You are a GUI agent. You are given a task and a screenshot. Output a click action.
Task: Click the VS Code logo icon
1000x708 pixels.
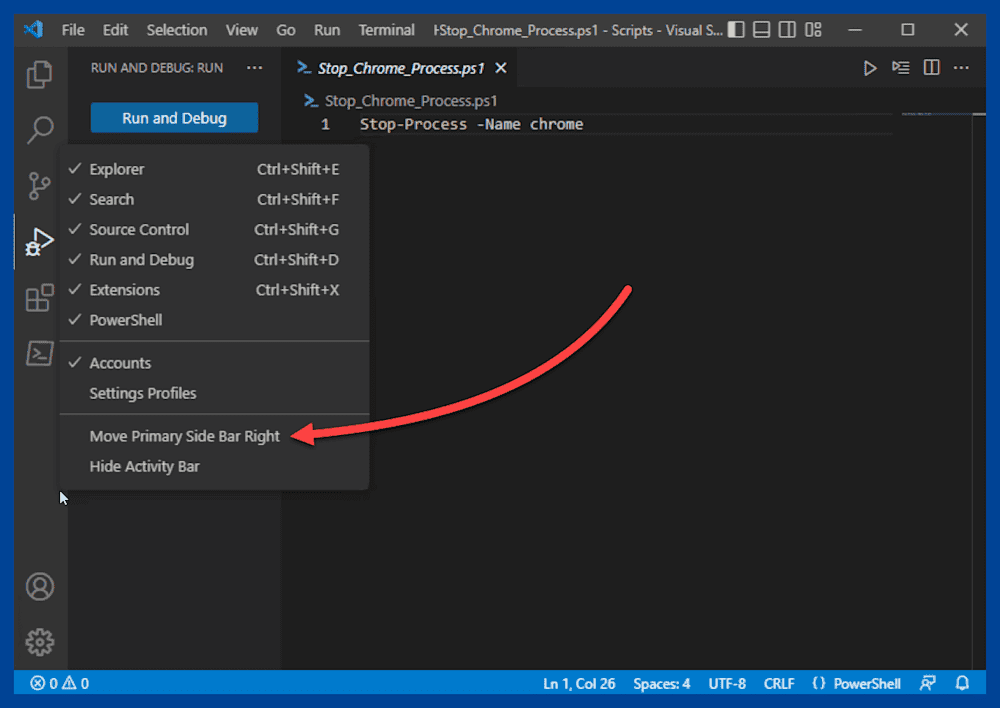(34, 29)
